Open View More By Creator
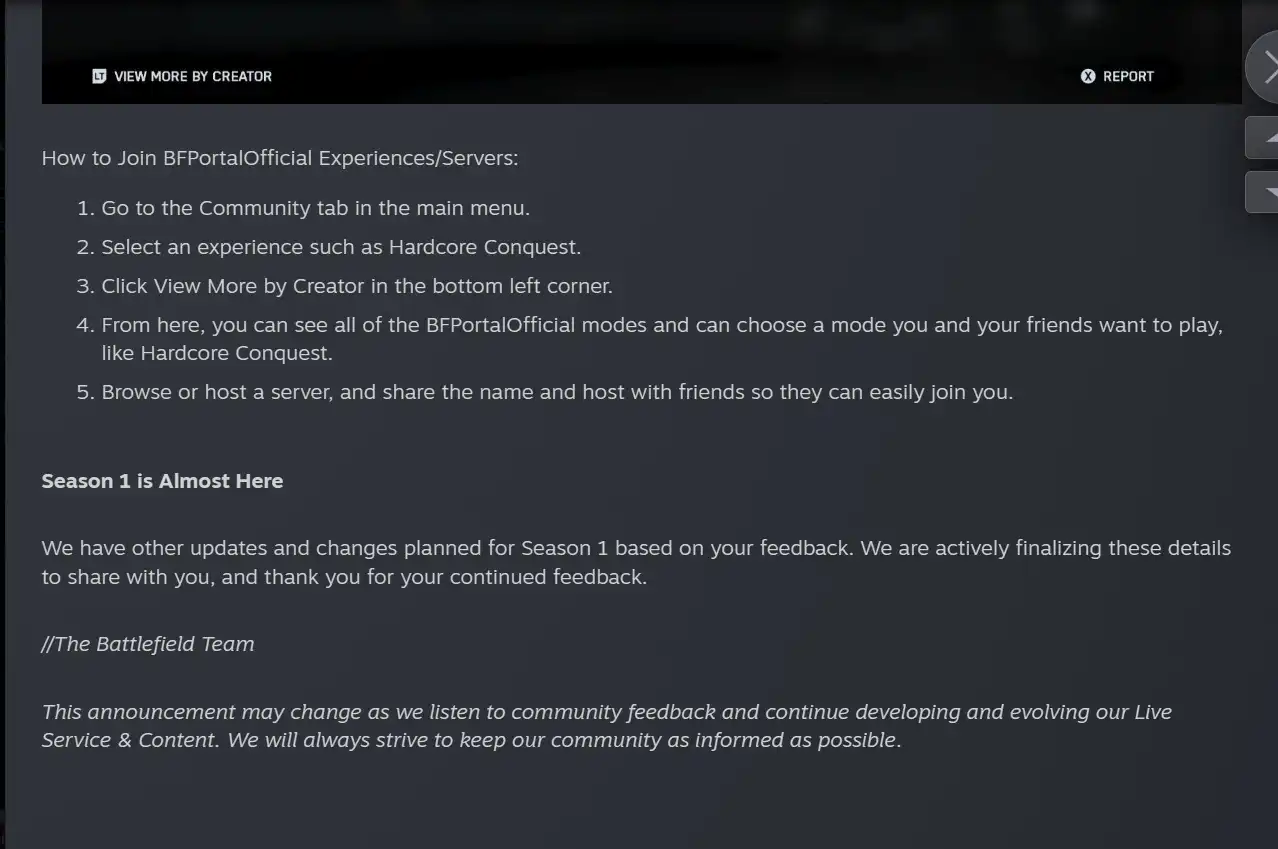The height and width of the screenshot is (849, 1278). click(192, 76)
